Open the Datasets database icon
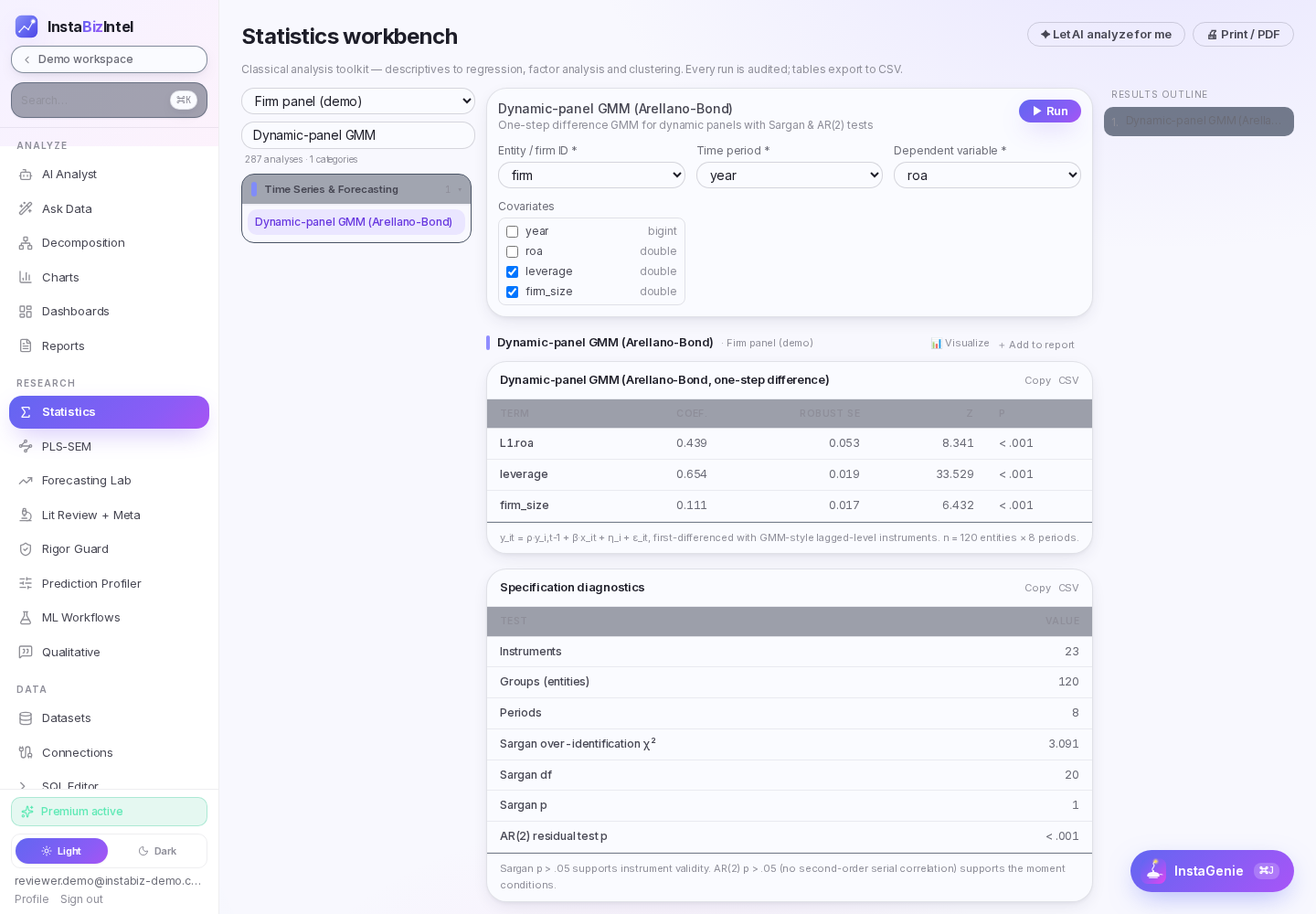The height and width of the screenshot is (914, 1316). (x=26, y=718)
